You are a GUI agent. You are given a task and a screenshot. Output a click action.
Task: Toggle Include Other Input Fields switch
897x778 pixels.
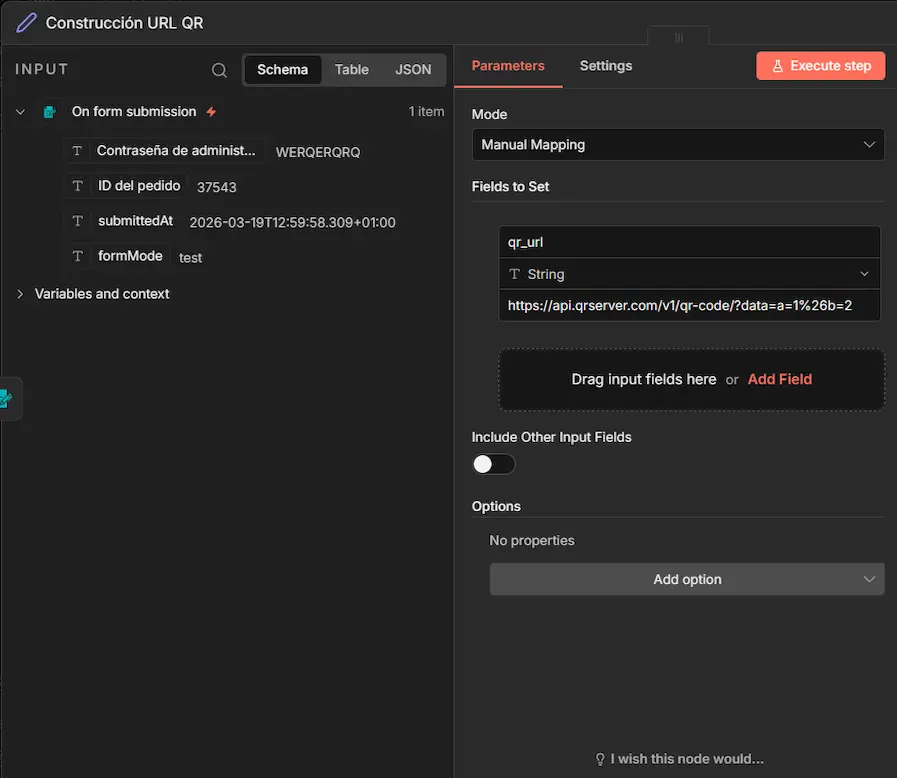pos(493,464)
